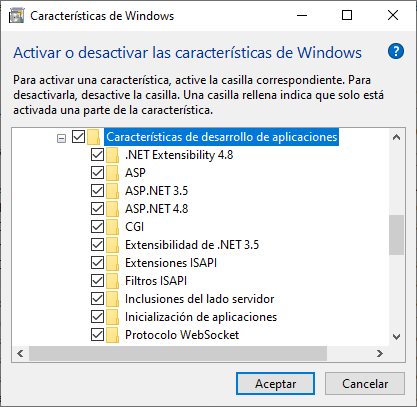Uncheck Características de desarrollo de aplicaciones checkbox
The height and width of the screenshot is (407, 417).
point(78,137)
